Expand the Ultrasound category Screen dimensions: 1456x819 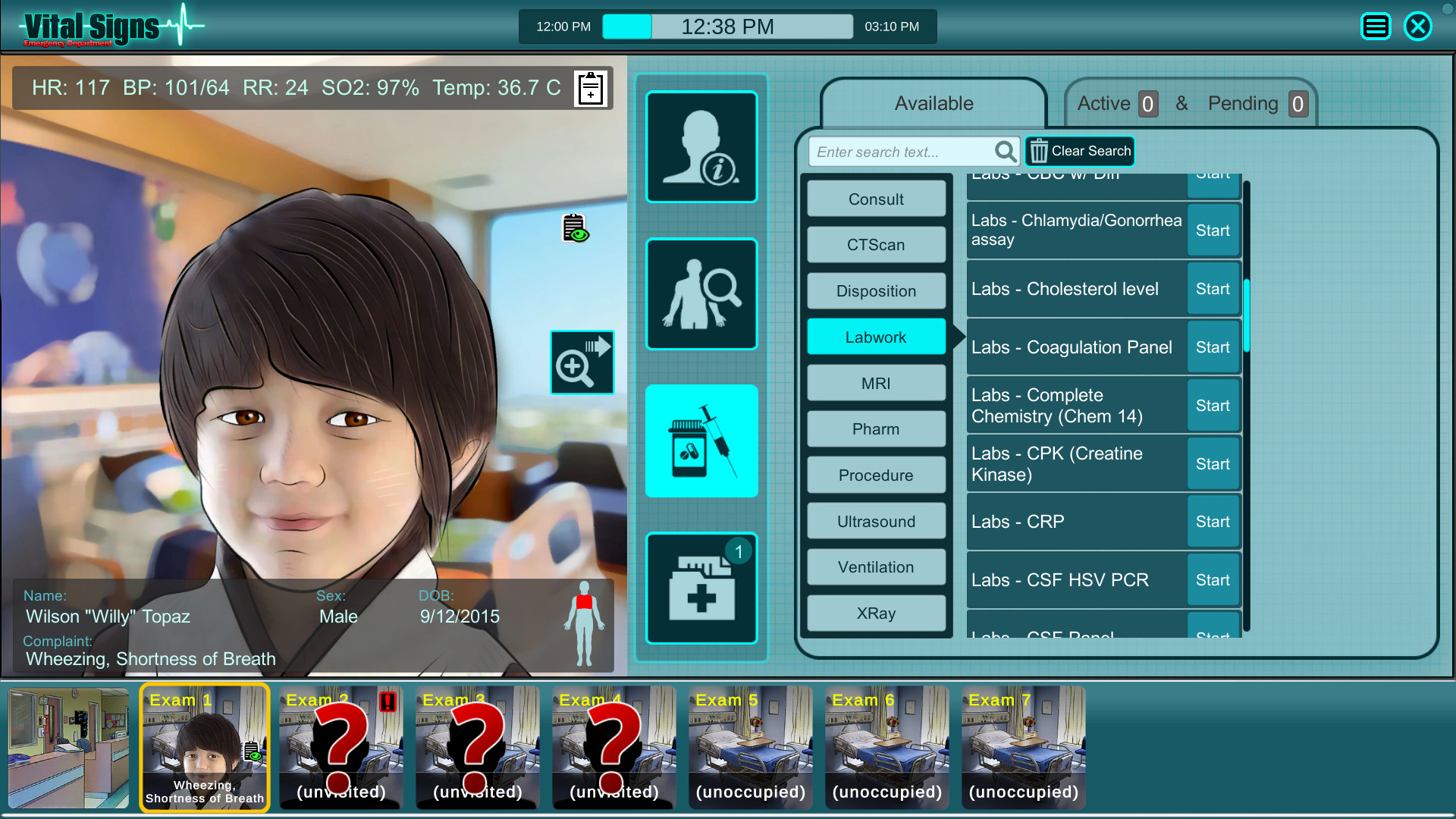coord(876,521)
